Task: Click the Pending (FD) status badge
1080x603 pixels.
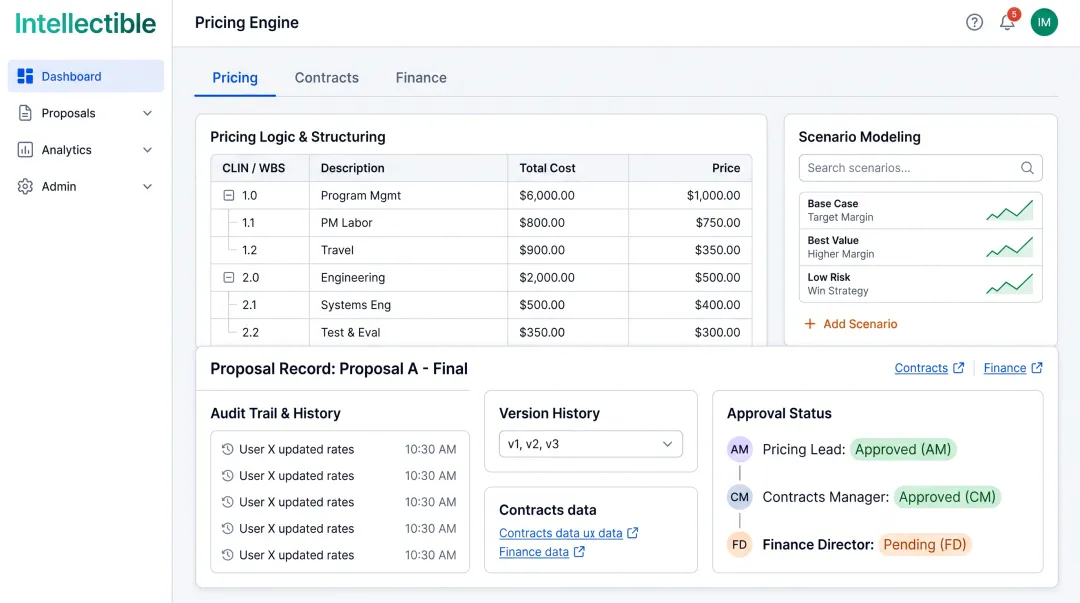Action: (x=925, y=544)
